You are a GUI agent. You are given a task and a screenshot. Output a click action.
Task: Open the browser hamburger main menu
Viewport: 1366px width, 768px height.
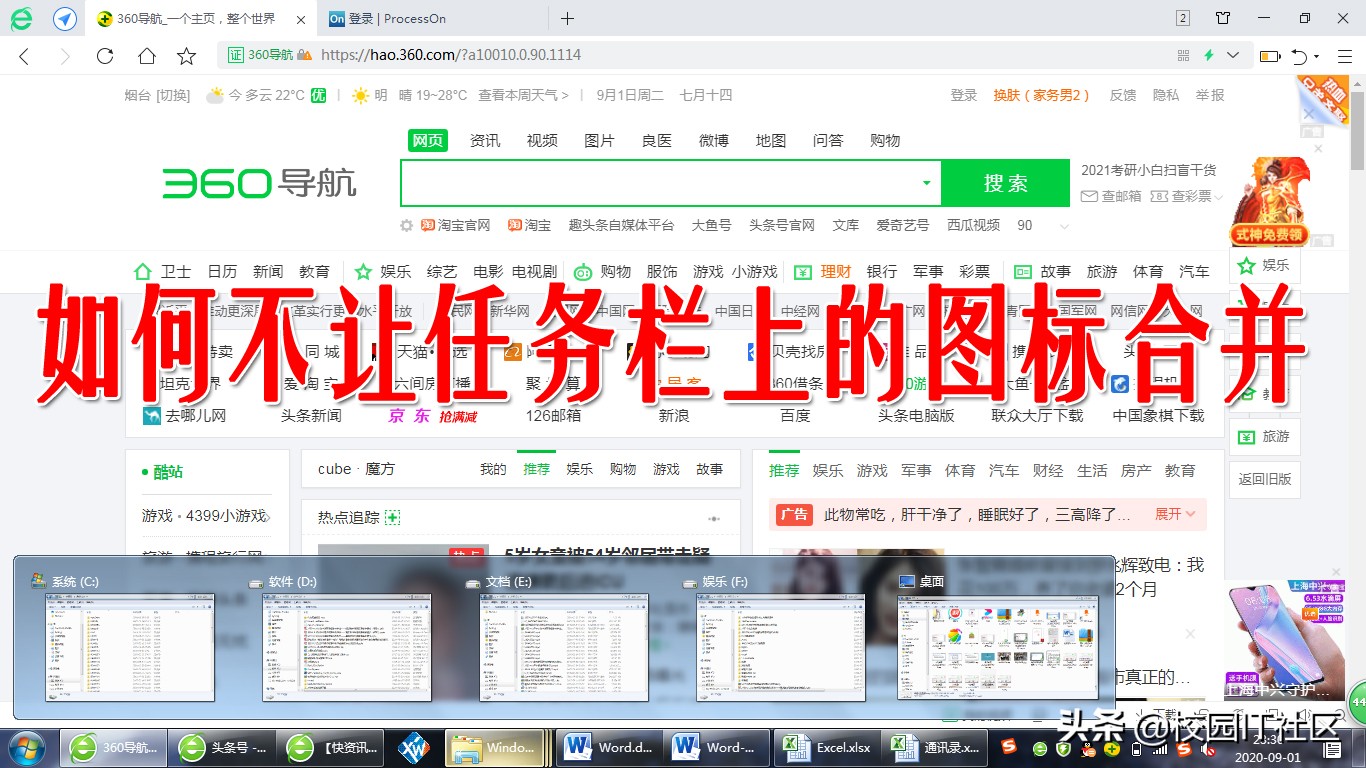(1345, 56)
